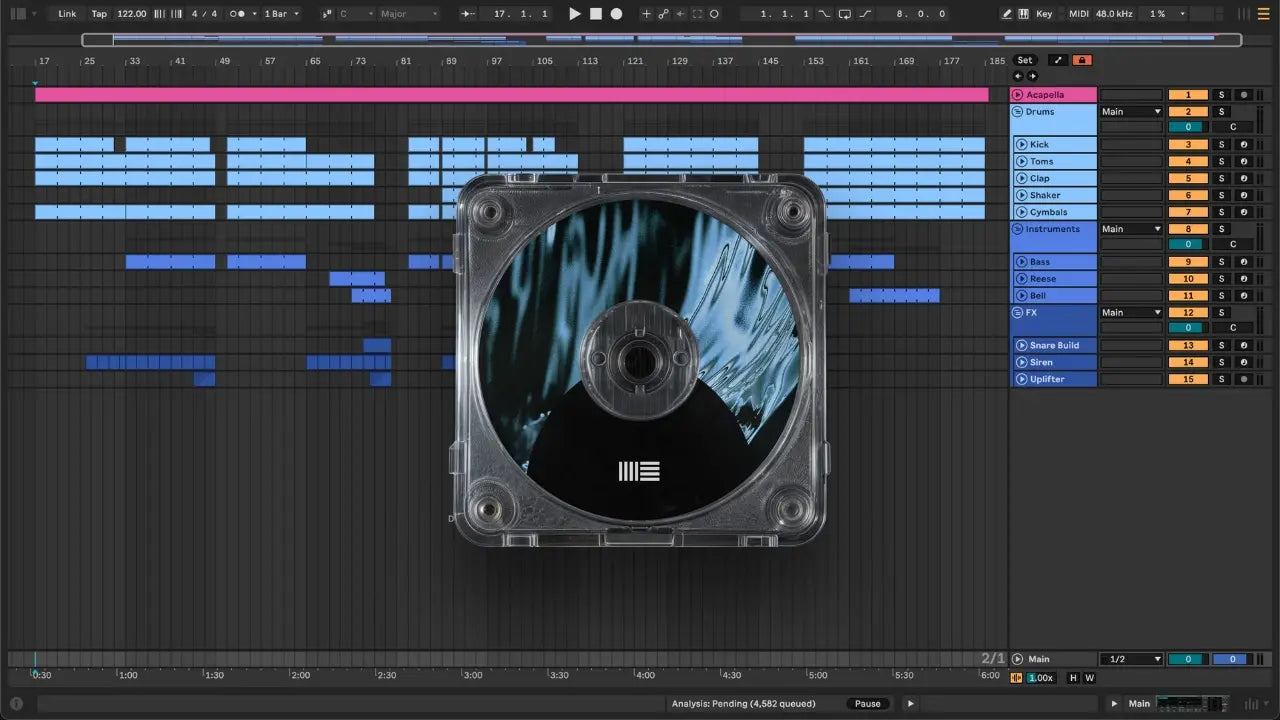Click the orange Lock Envelopes icon
Screen dimensions: 1280x720
click(x=1082, y=61)
